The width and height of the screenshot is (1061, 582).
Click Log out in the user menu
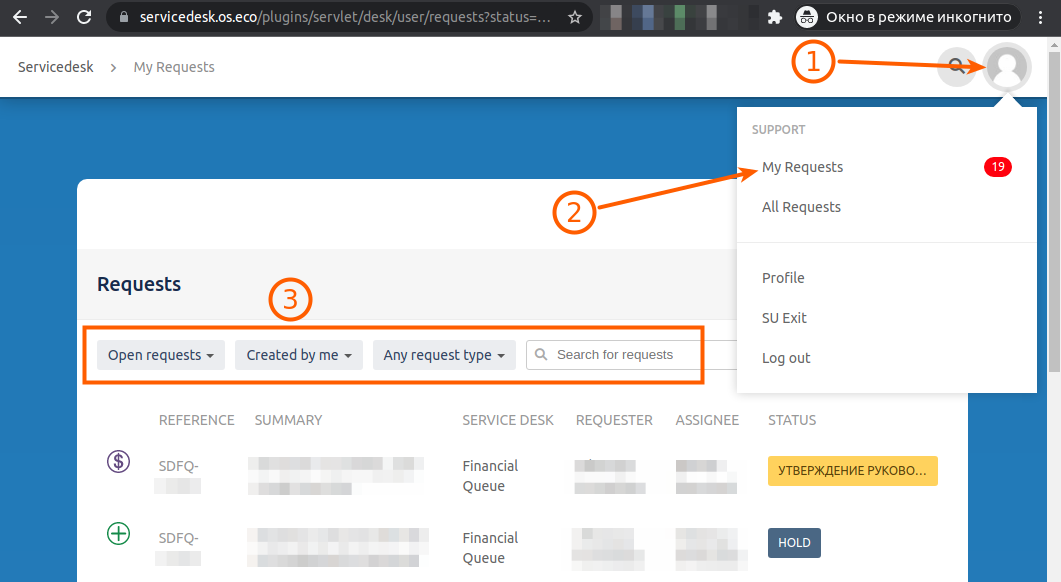coord(786,358)
